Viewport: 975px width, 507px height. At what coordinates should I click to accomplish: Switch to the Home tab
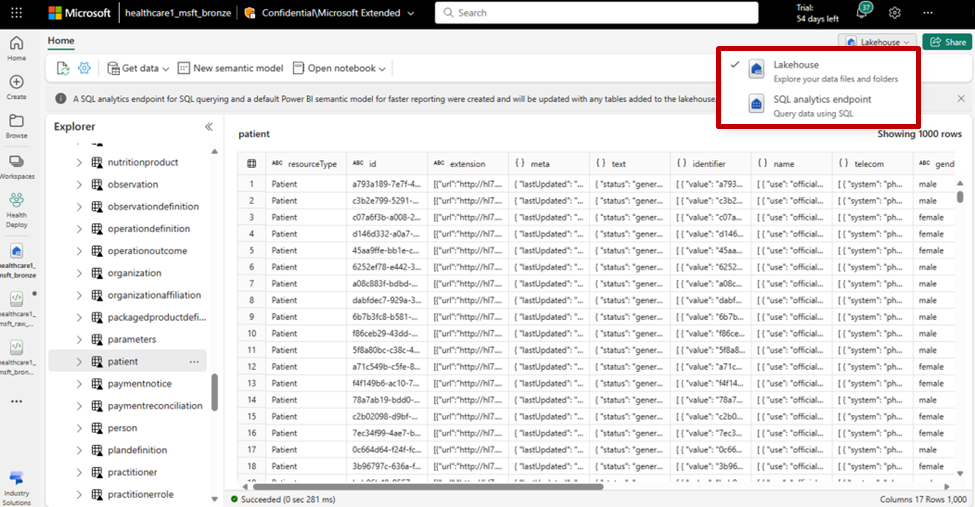tap(61, 41)
